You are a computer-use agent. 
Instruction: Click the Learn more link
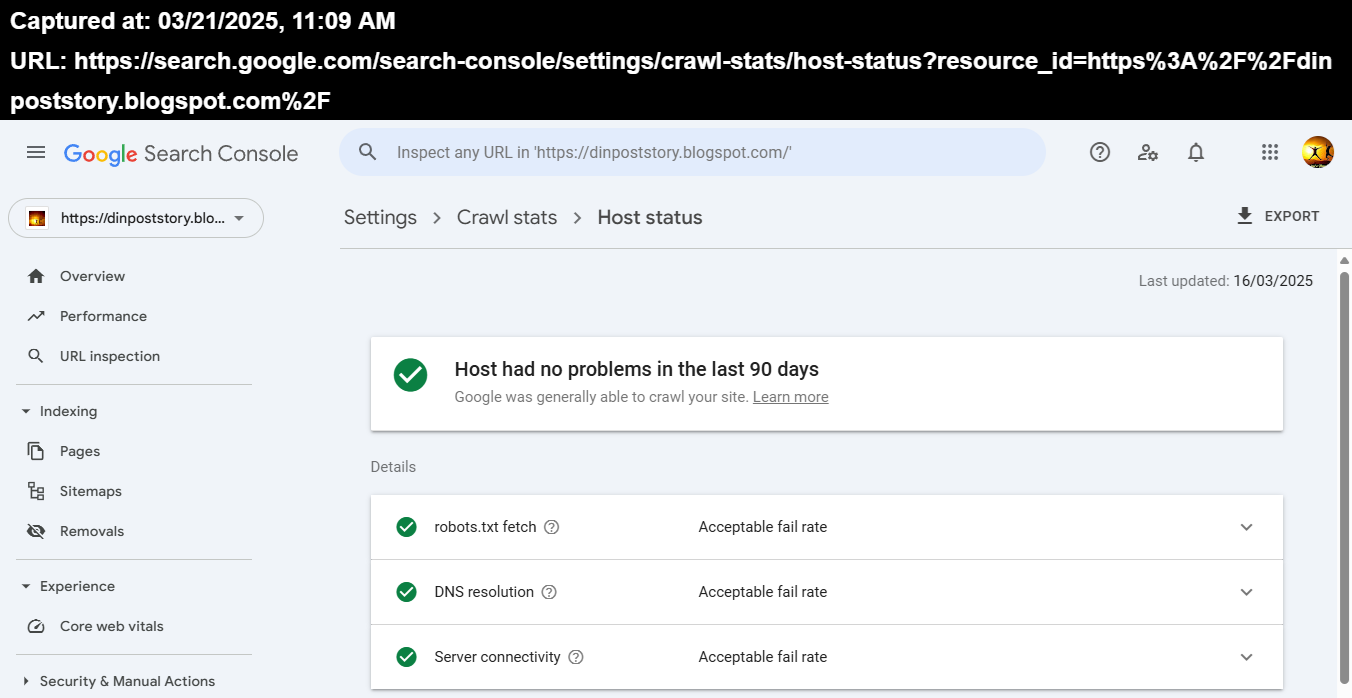point(790,397)
